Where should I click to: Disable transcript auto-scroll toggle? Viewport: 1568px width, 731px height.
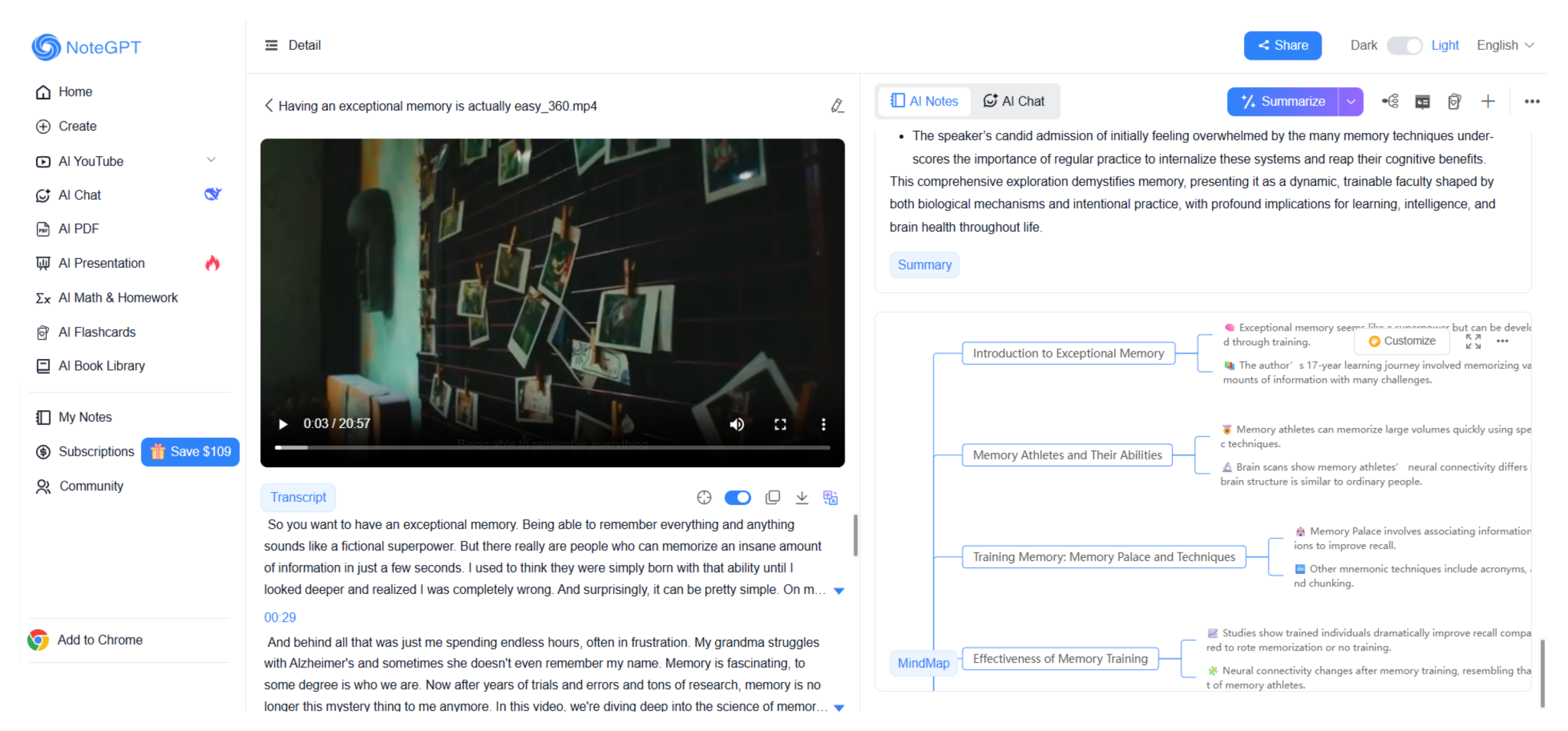click(737, 498)
